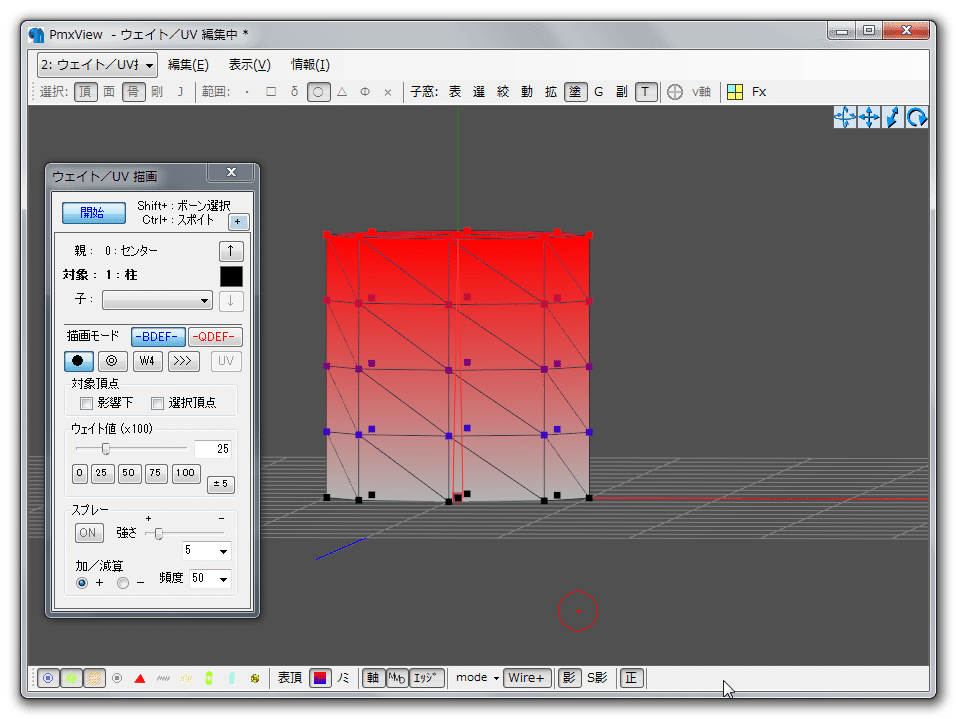
Task: Toggle the 塗 paint sub-window button
Action: 575,92
